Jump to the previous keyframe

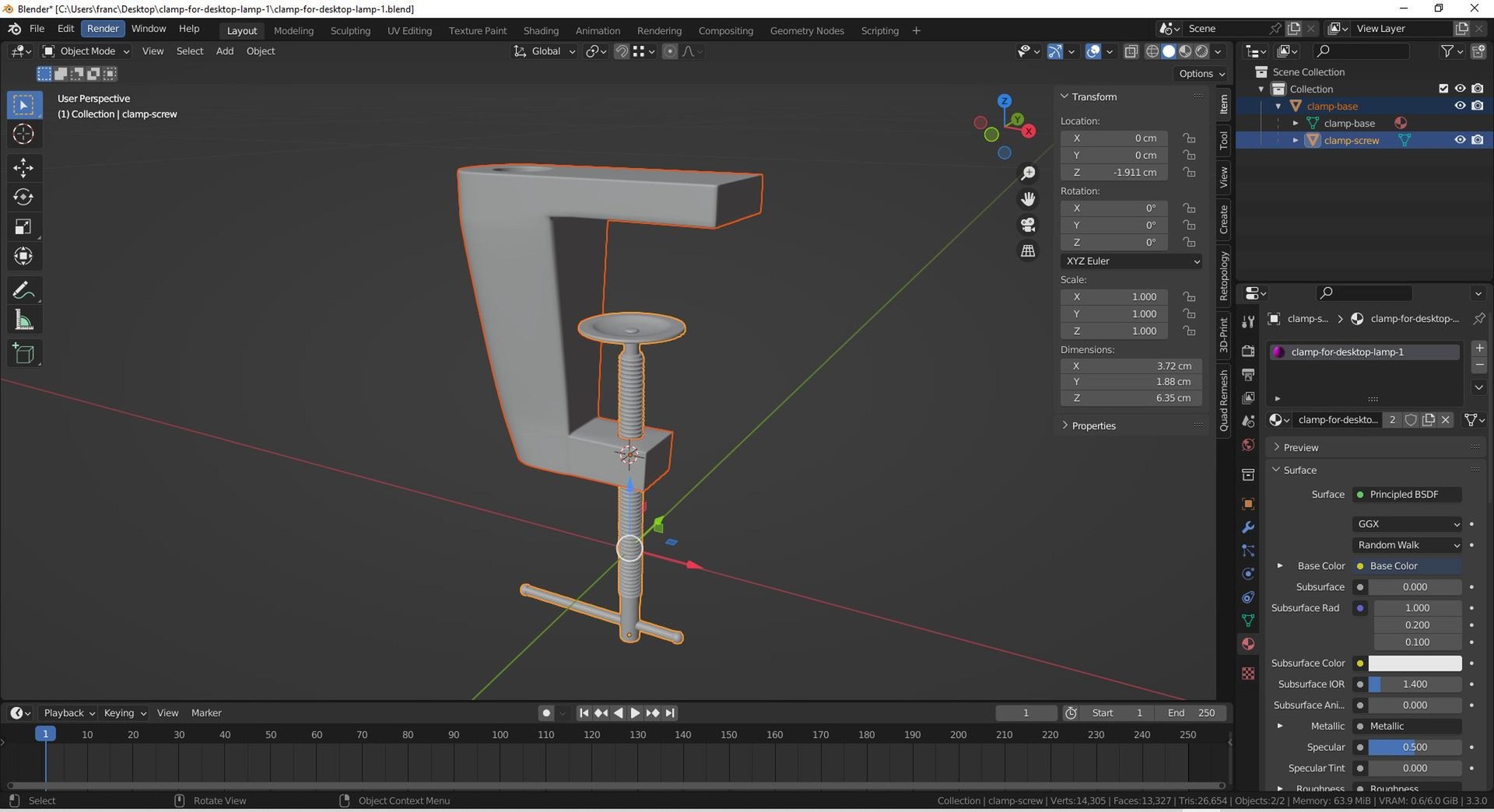pyautogui.click(x=601, y=713)
